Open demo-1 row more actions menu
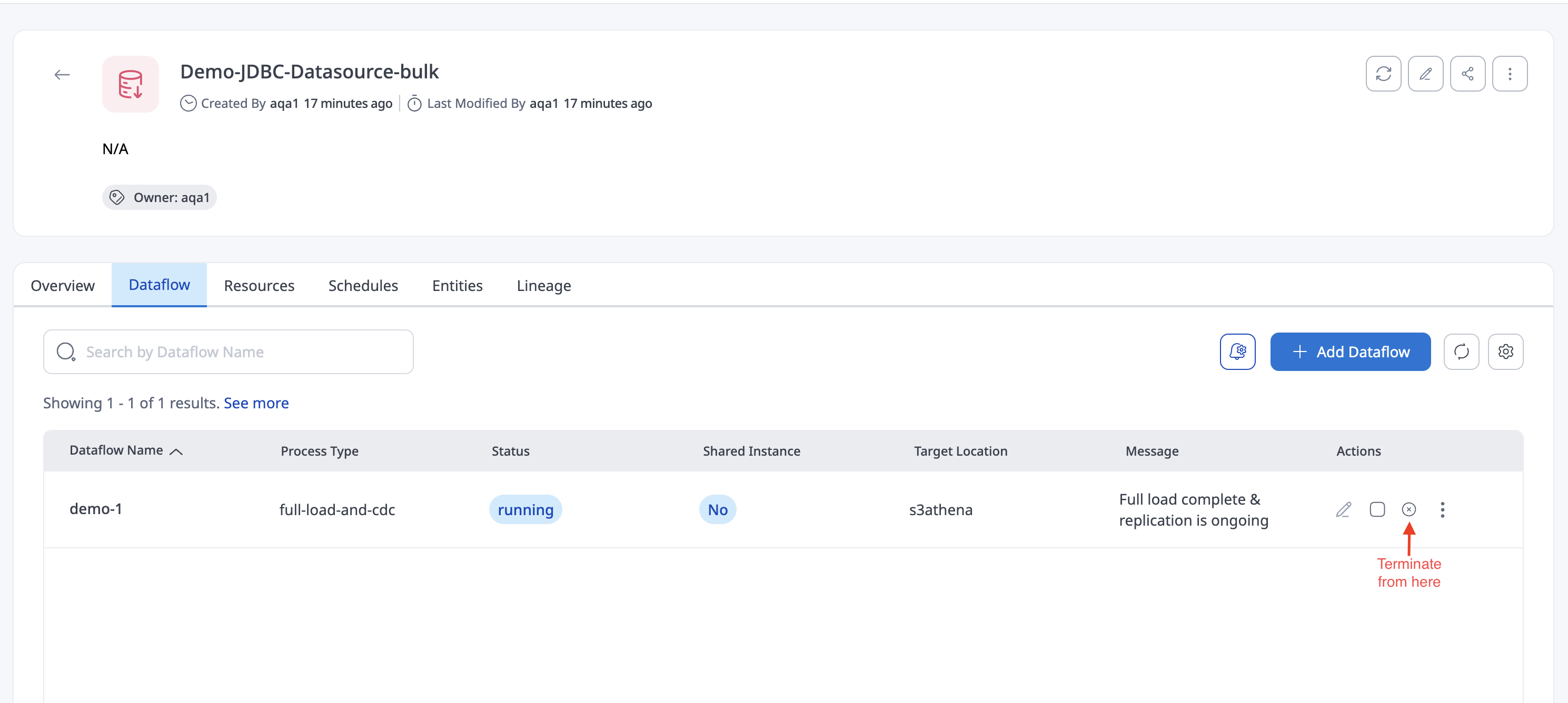 coord(1442,509)
